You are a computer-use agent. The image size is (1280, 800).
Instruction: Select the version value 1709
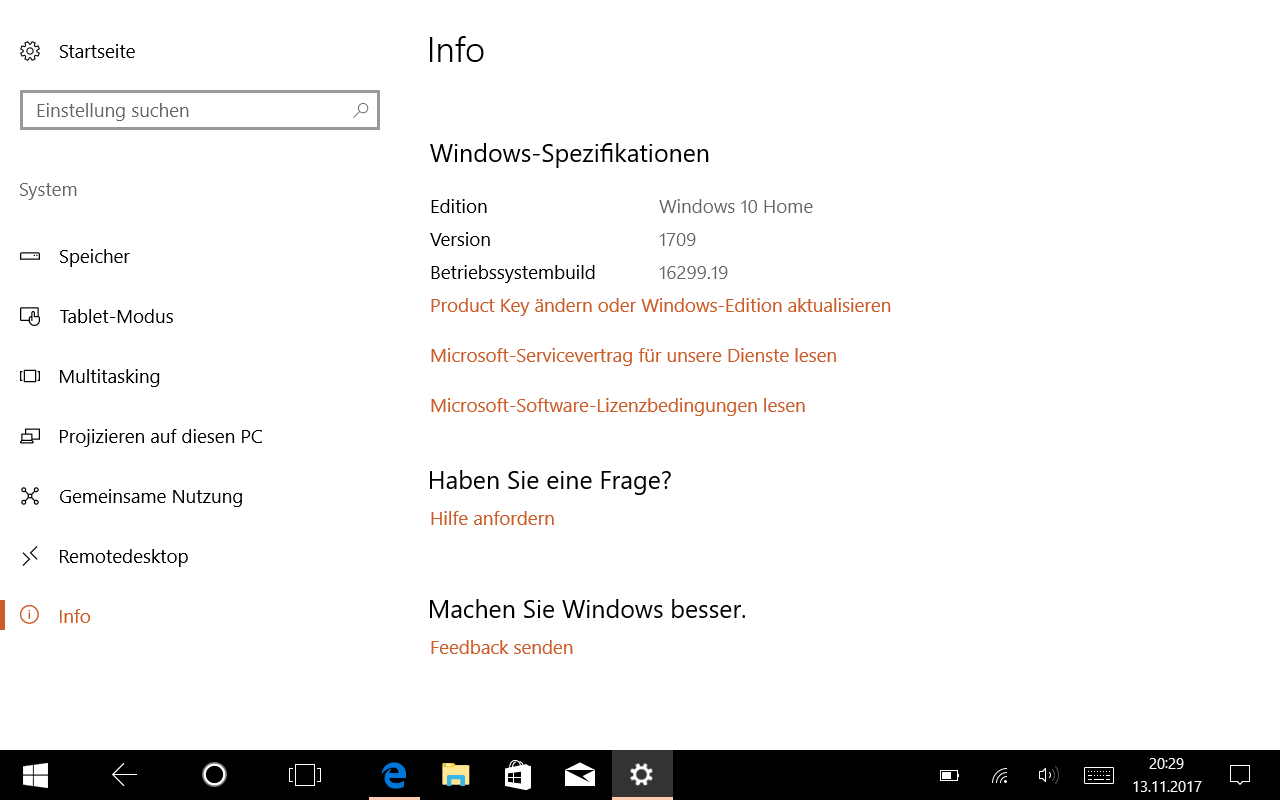click(677, 240)
